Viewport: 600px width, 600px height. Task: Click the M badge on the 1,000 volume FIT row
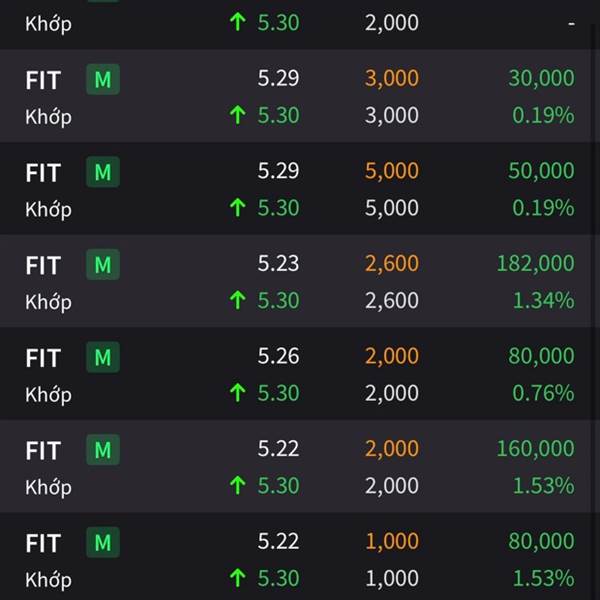click(103, 543)
